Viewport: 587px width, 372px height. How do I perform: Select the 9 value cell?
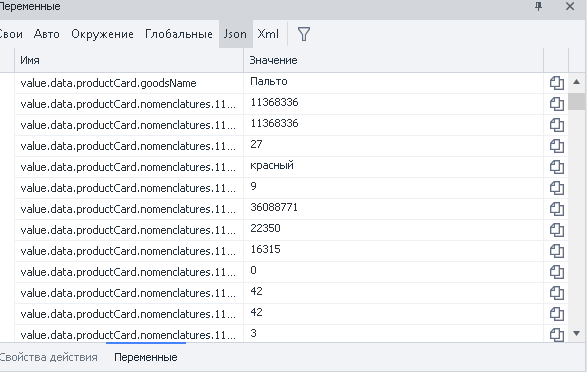[x=393, y=188]
